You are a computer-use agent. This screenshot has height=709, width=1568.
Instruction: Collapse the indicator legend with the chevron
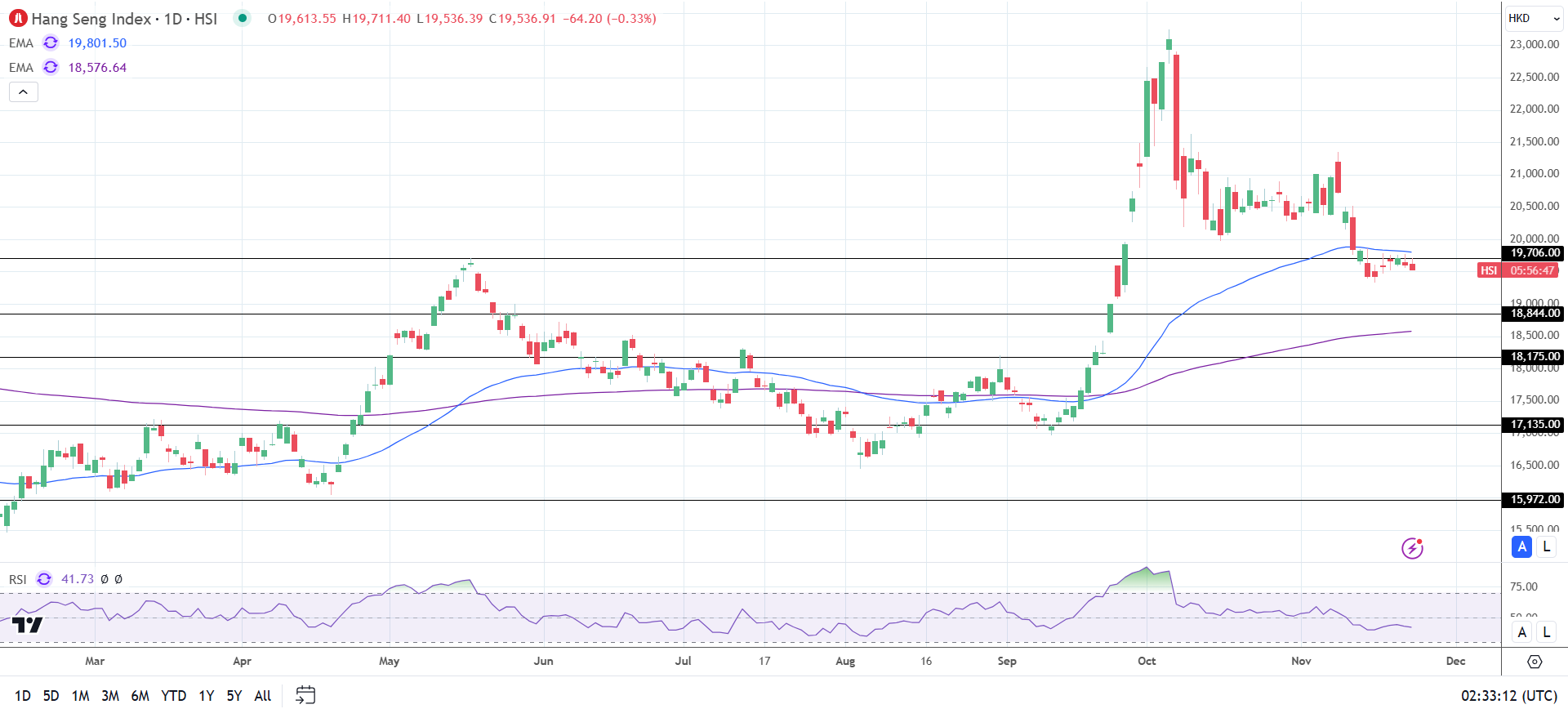pos(24,92)
